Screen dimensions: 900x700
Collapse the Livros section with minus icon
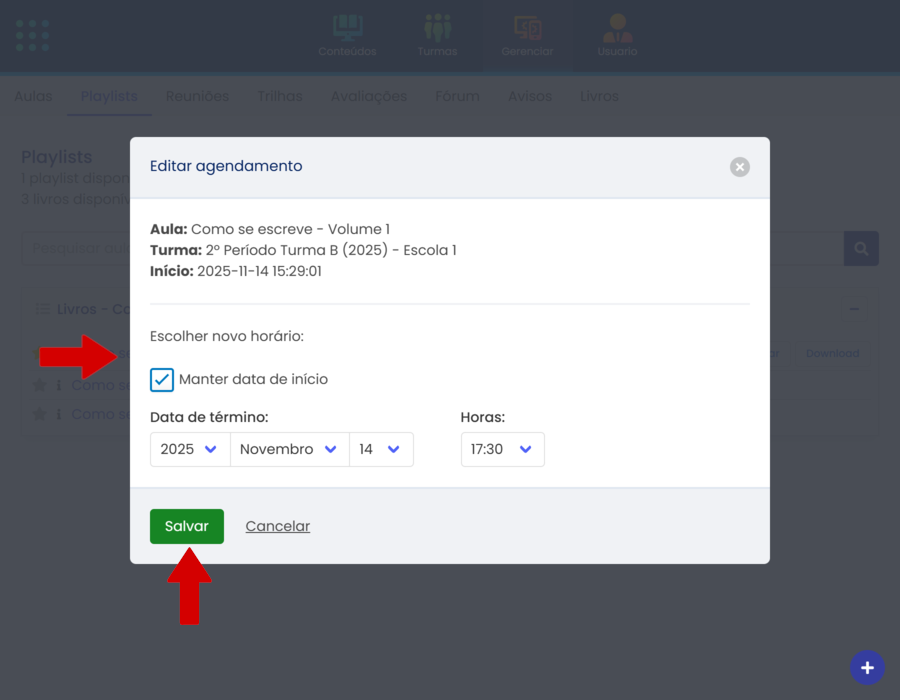coord(854,310)
